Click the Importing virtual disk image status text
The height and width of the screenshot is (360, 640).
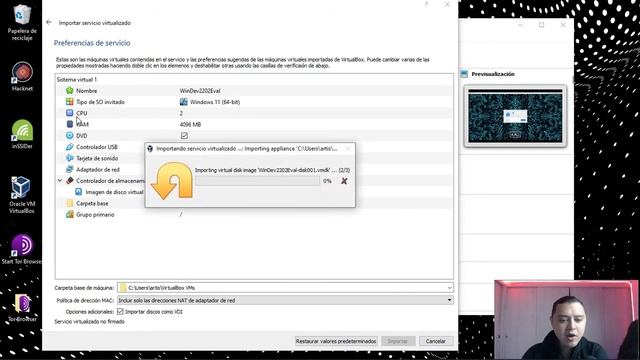click(272, 170)
